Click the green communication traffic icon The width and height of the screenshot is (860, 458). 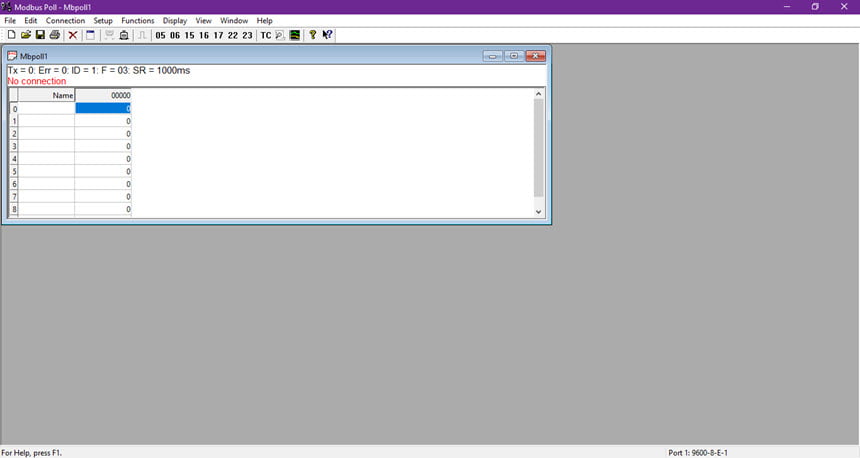295,35
